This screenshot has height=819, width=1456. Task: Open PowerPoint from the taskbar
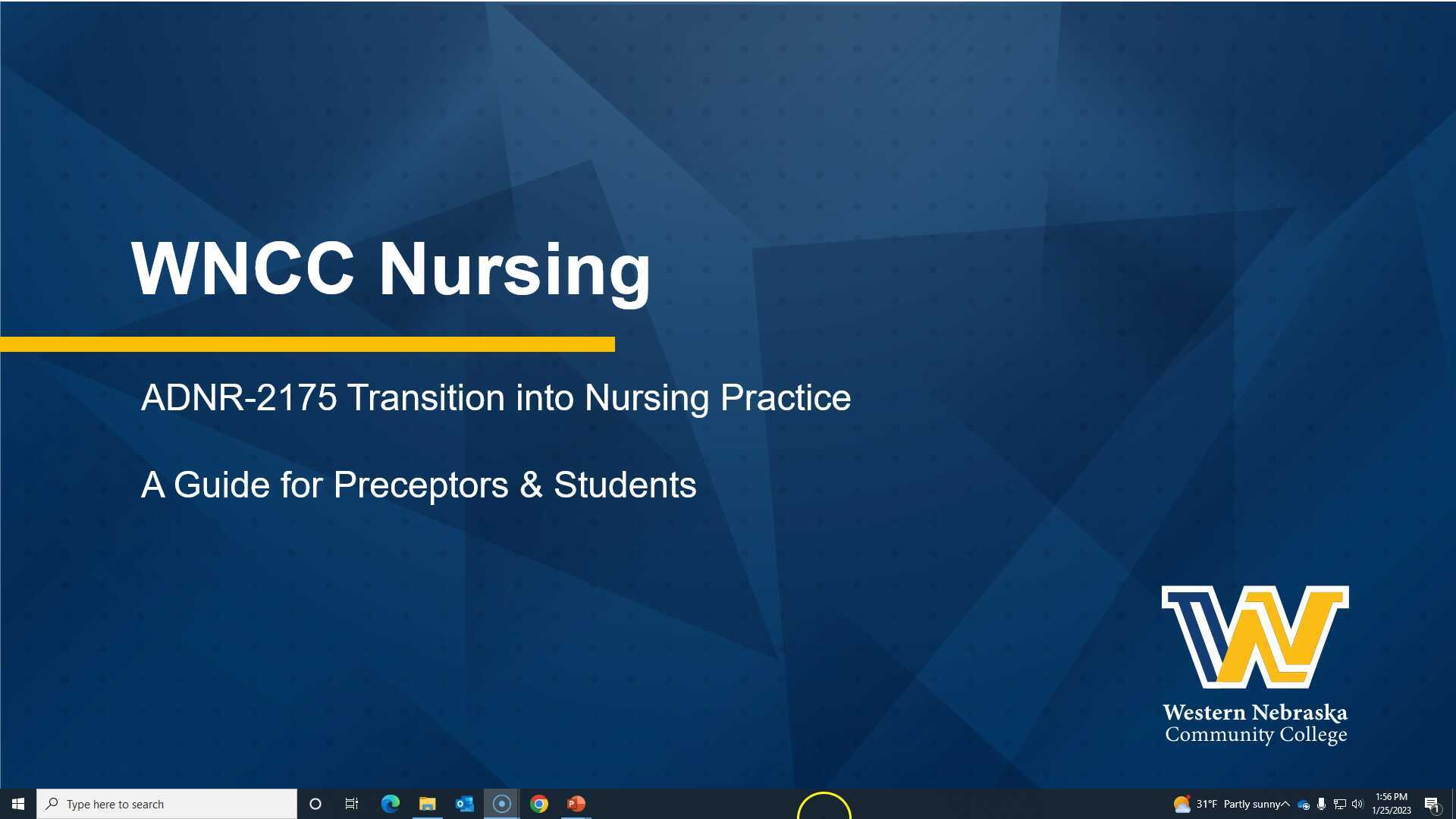coord(576,803)
